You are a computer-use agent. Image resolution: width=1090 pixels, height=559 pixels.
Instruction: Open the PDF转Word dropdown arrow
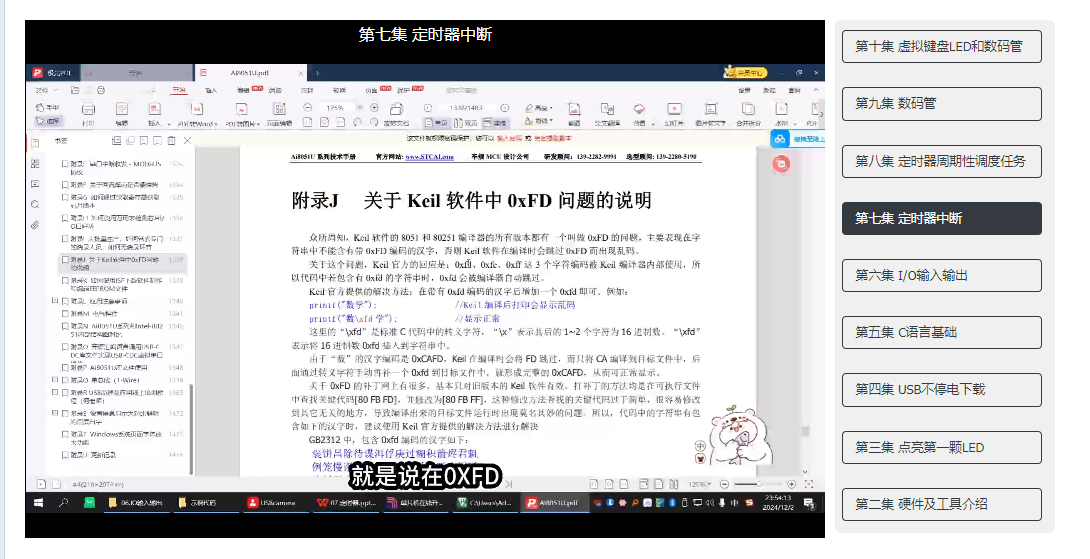pyautogui.click(x=216, y=124)
